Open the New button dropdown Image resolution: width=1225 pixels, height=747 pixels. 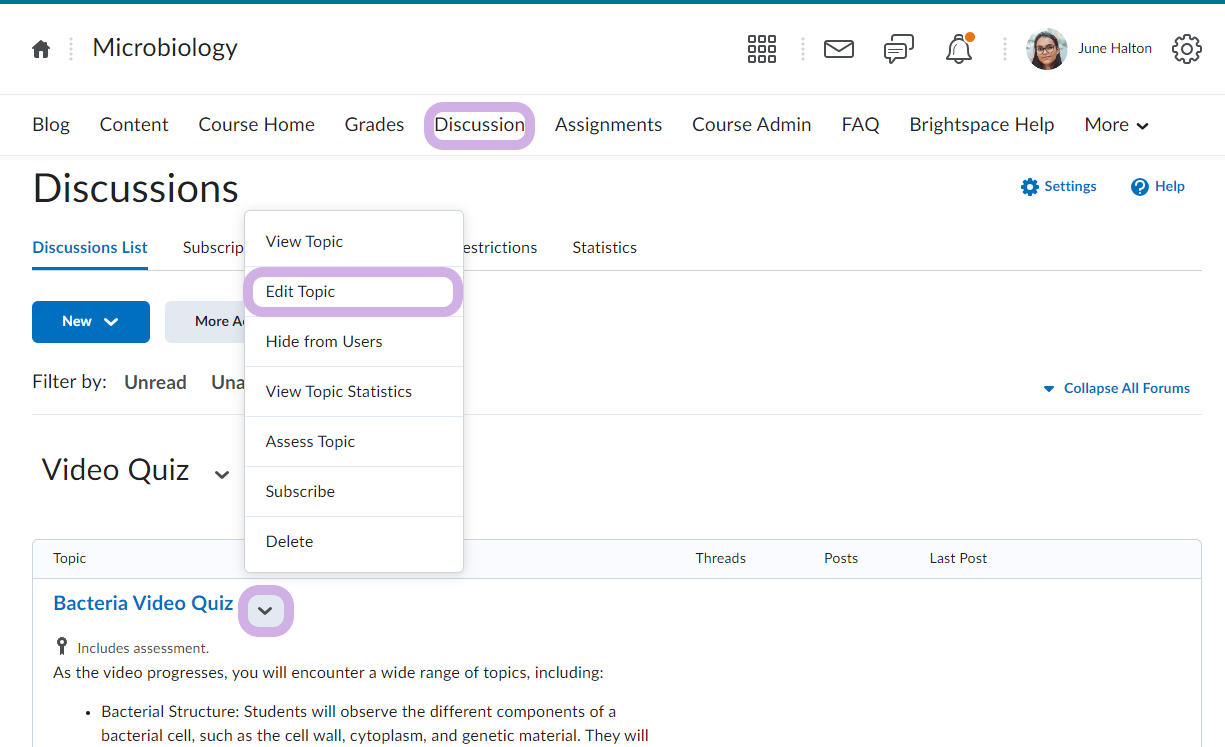pos(91,322)
